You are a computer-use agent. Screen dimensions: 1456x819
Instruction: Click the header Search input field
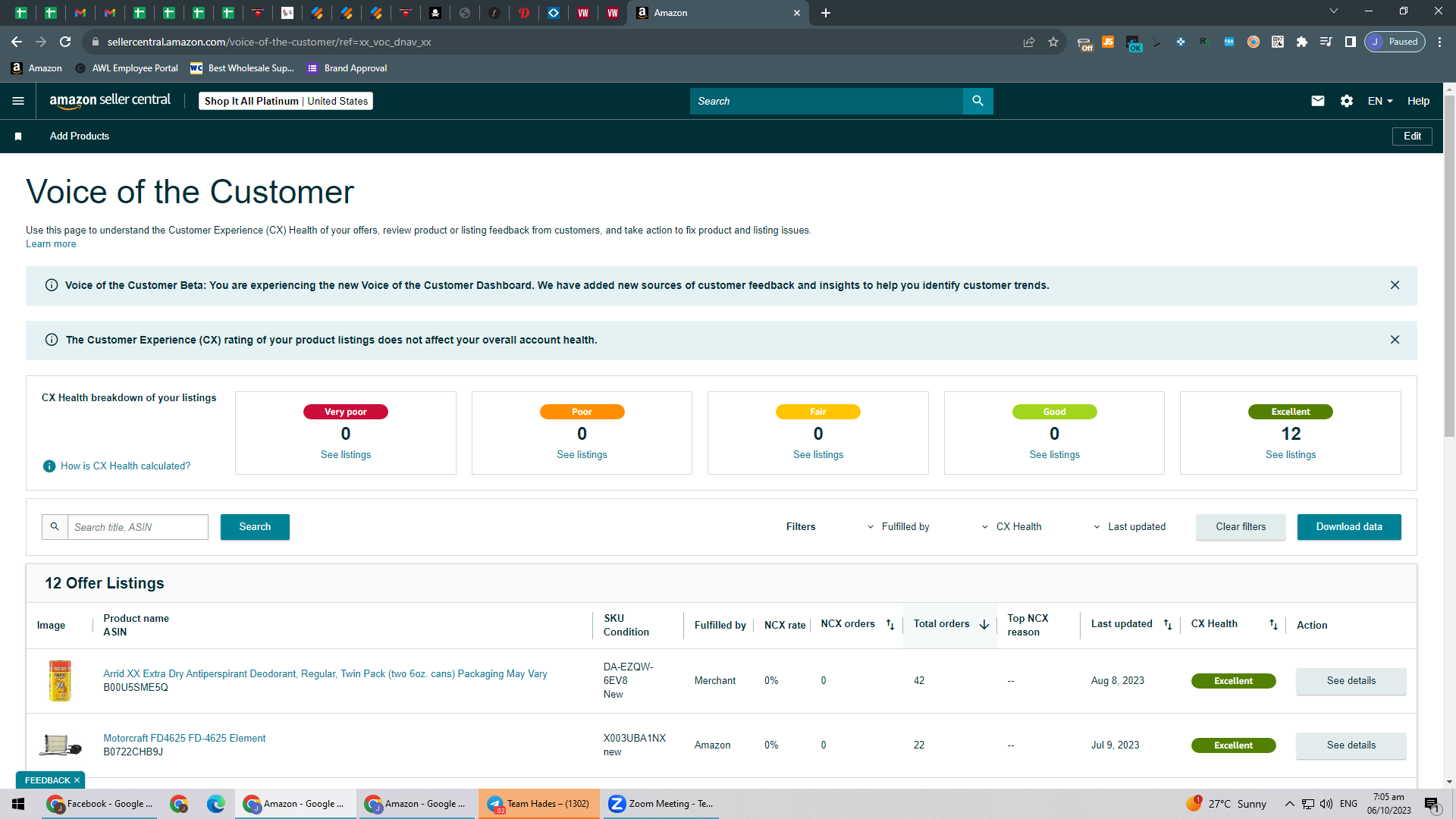click(x=826, y=101)
